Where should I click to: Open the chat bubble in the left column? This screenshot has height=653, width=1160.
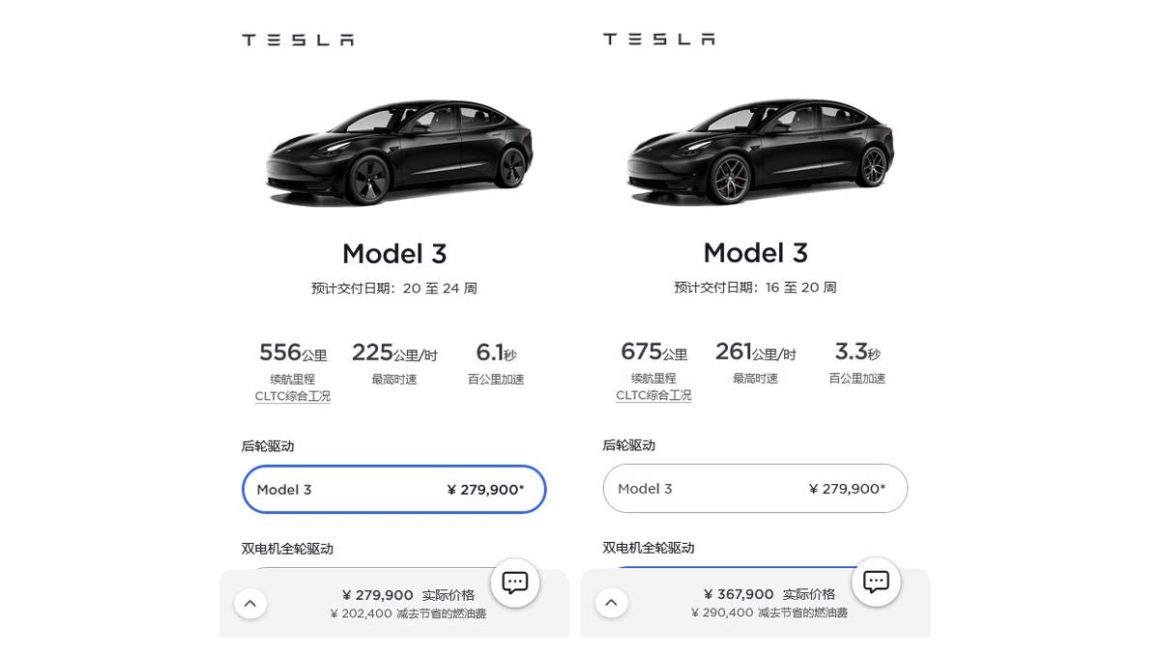click(514, 582)
